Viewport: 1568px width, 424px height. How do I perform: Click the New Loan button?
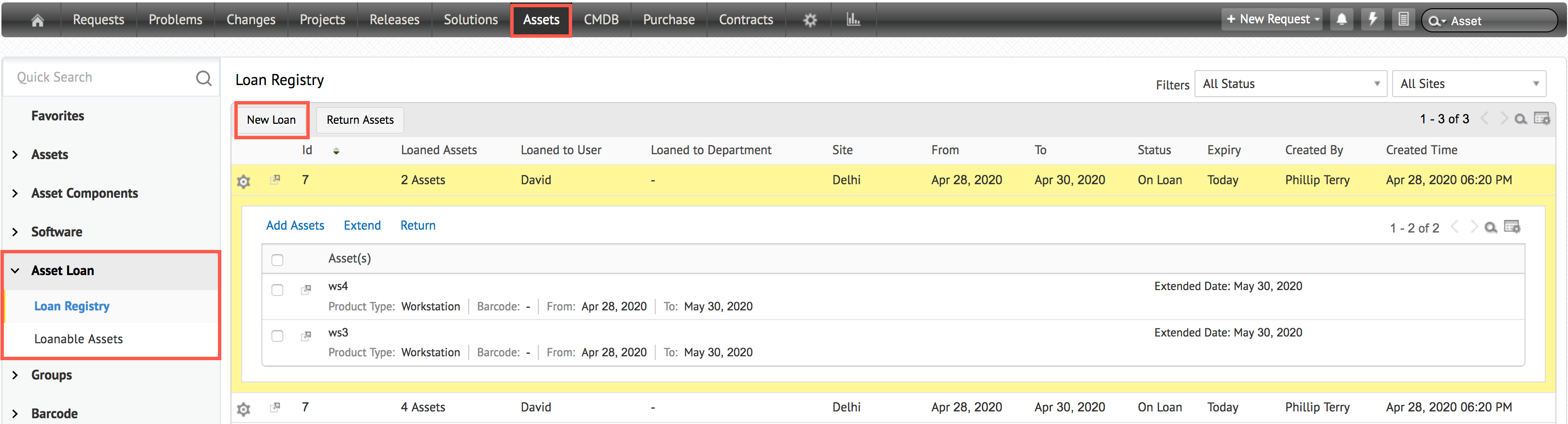tap(272, 120)
